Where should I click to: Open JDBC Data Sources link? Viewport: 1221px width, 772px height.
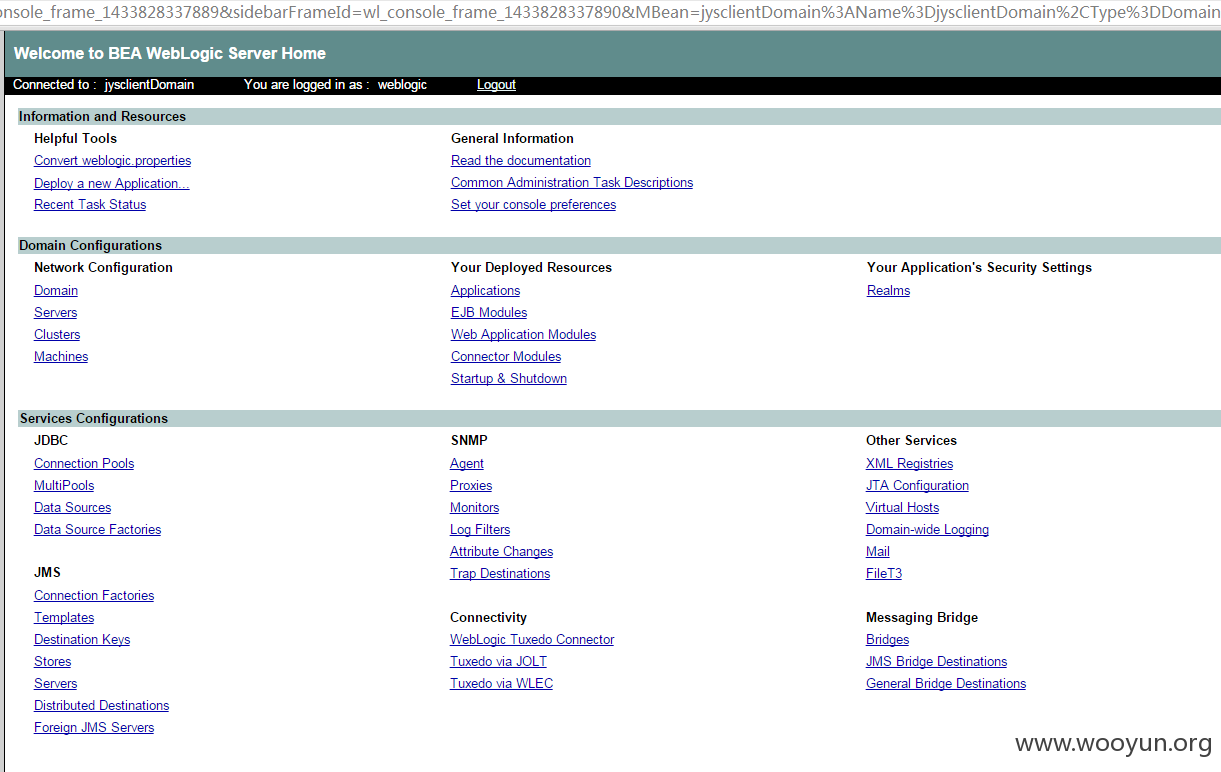72,508
